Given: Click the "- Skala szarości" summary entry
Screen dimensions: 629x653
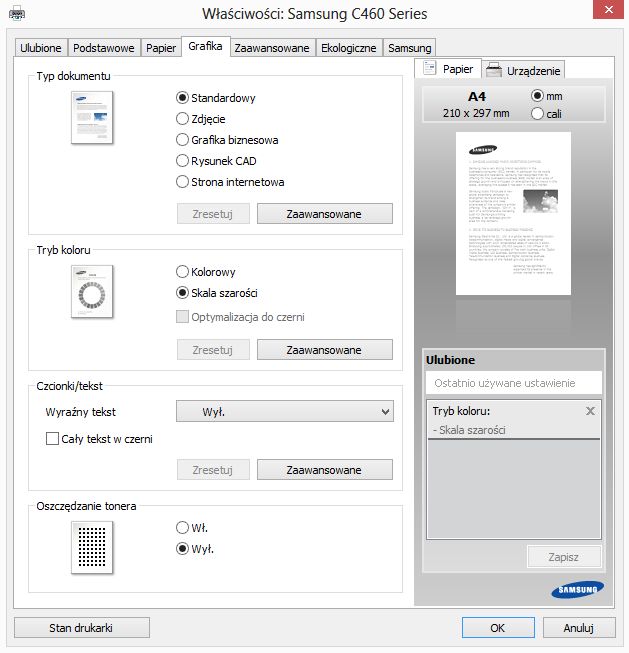Looking at the screenshot, I should (469, 430).
